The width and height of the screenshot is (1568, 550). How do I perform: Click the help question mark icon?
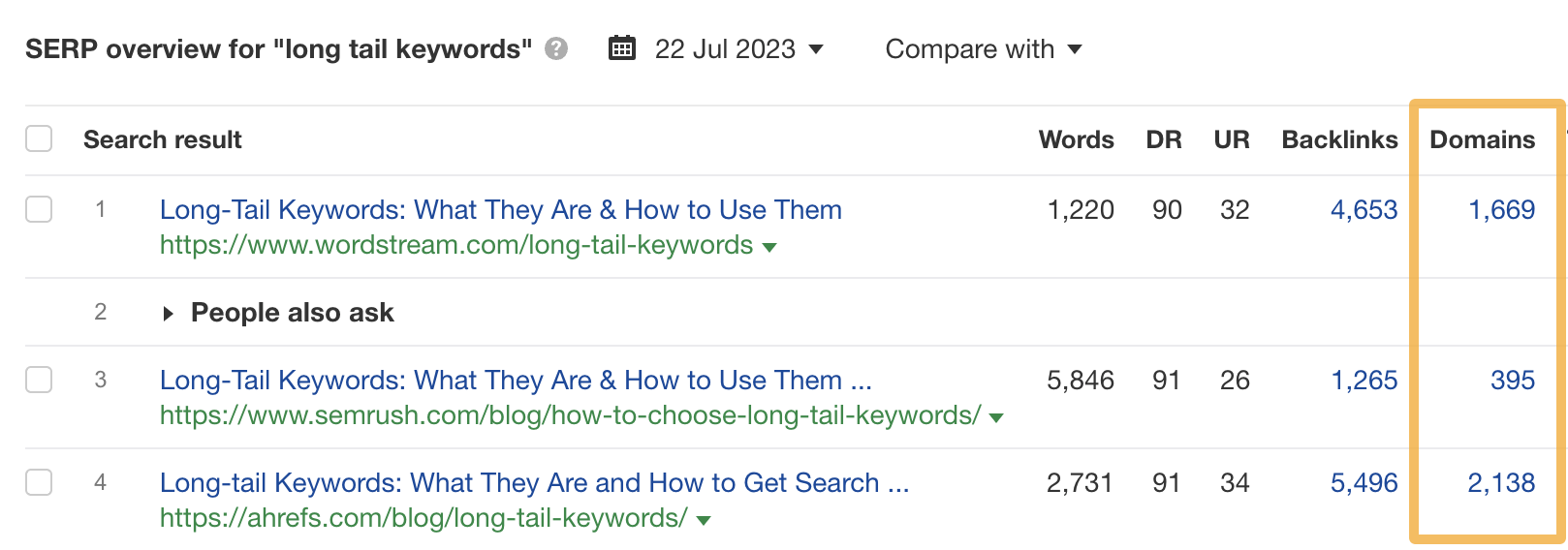click(556, 48)
